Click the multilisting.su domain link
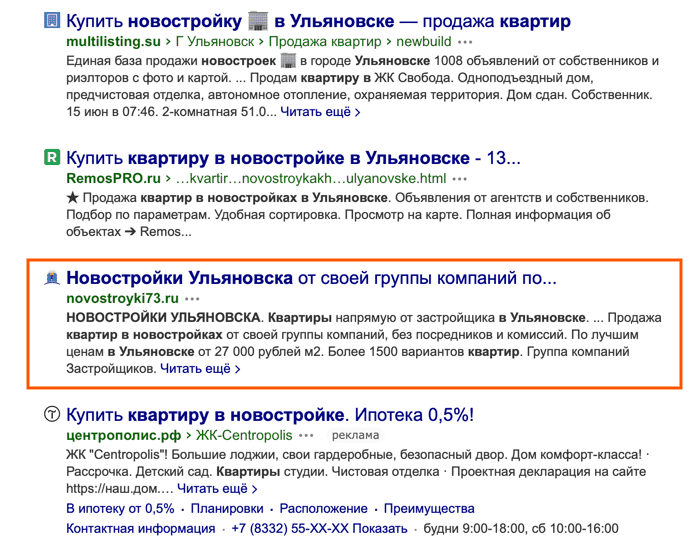 (113, 41)
